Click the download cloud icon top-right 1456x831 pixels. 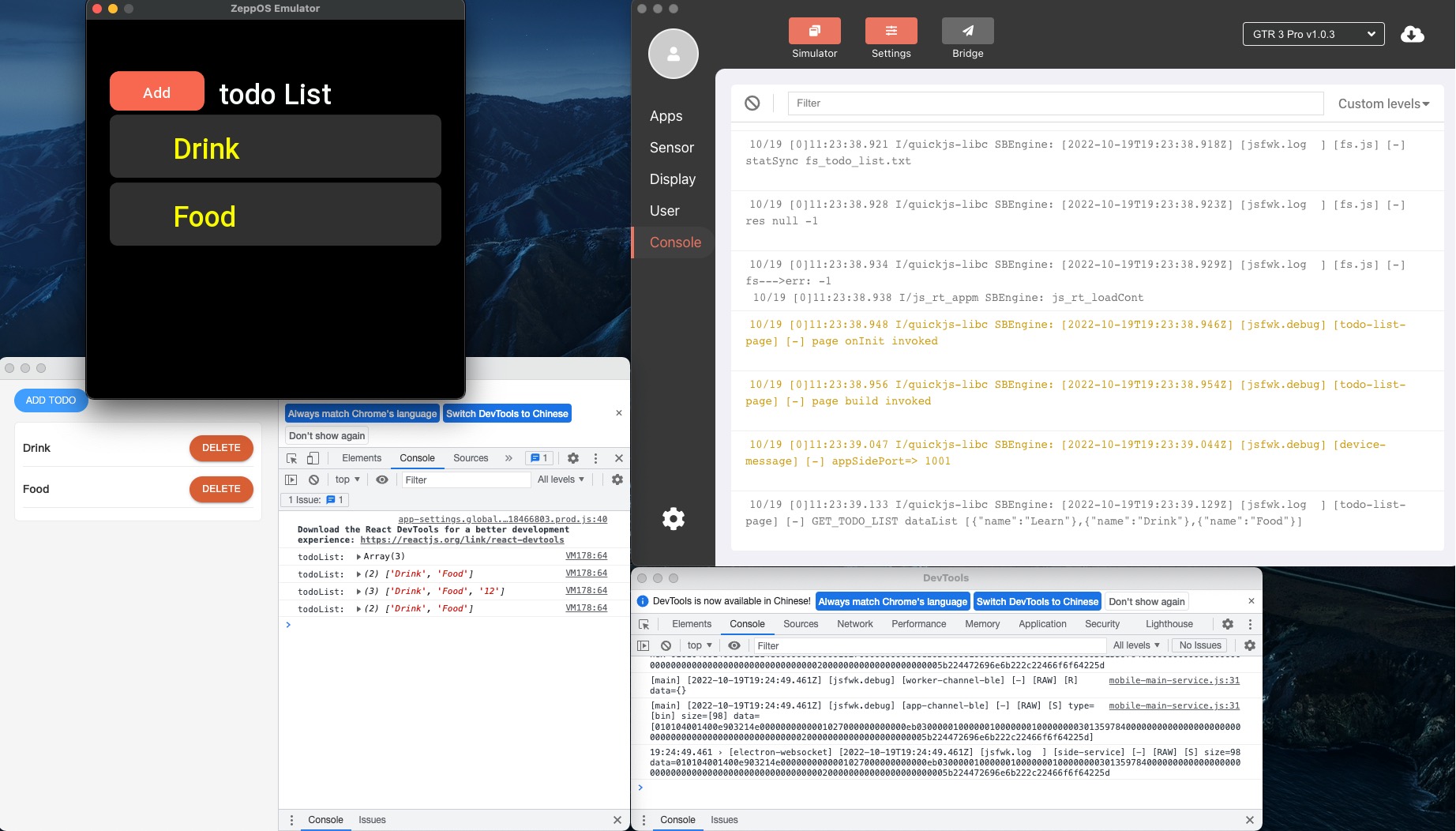[x=1412, y=34]
